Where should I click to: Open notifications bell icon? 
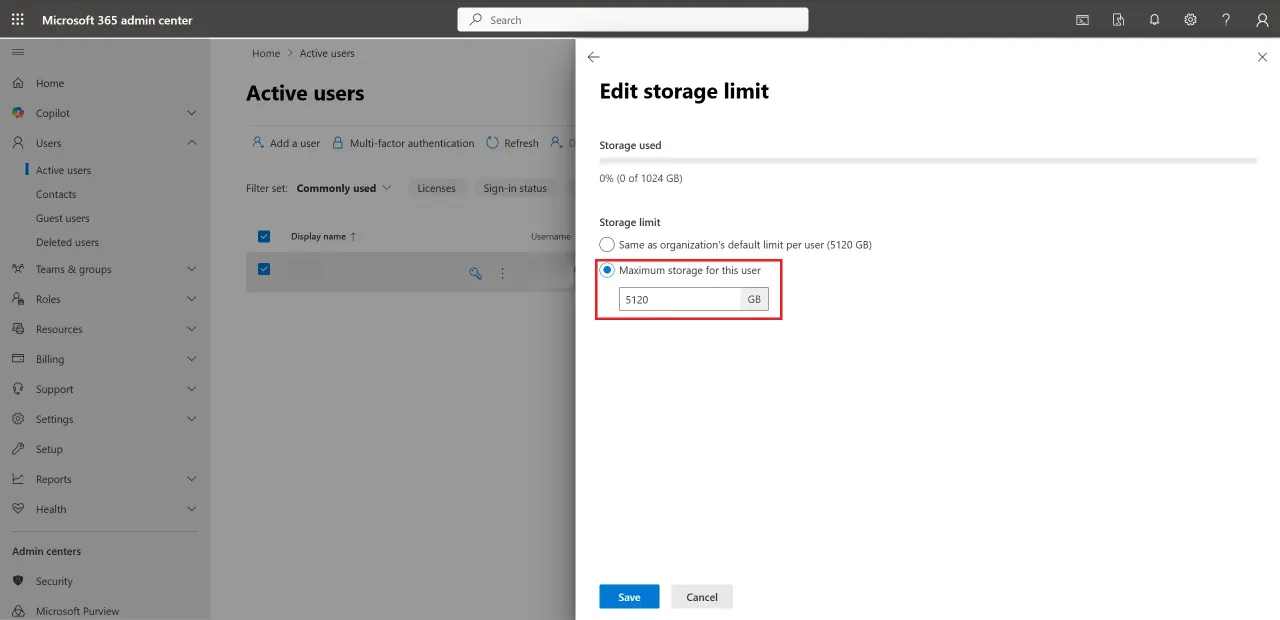tap(1154, 20)
